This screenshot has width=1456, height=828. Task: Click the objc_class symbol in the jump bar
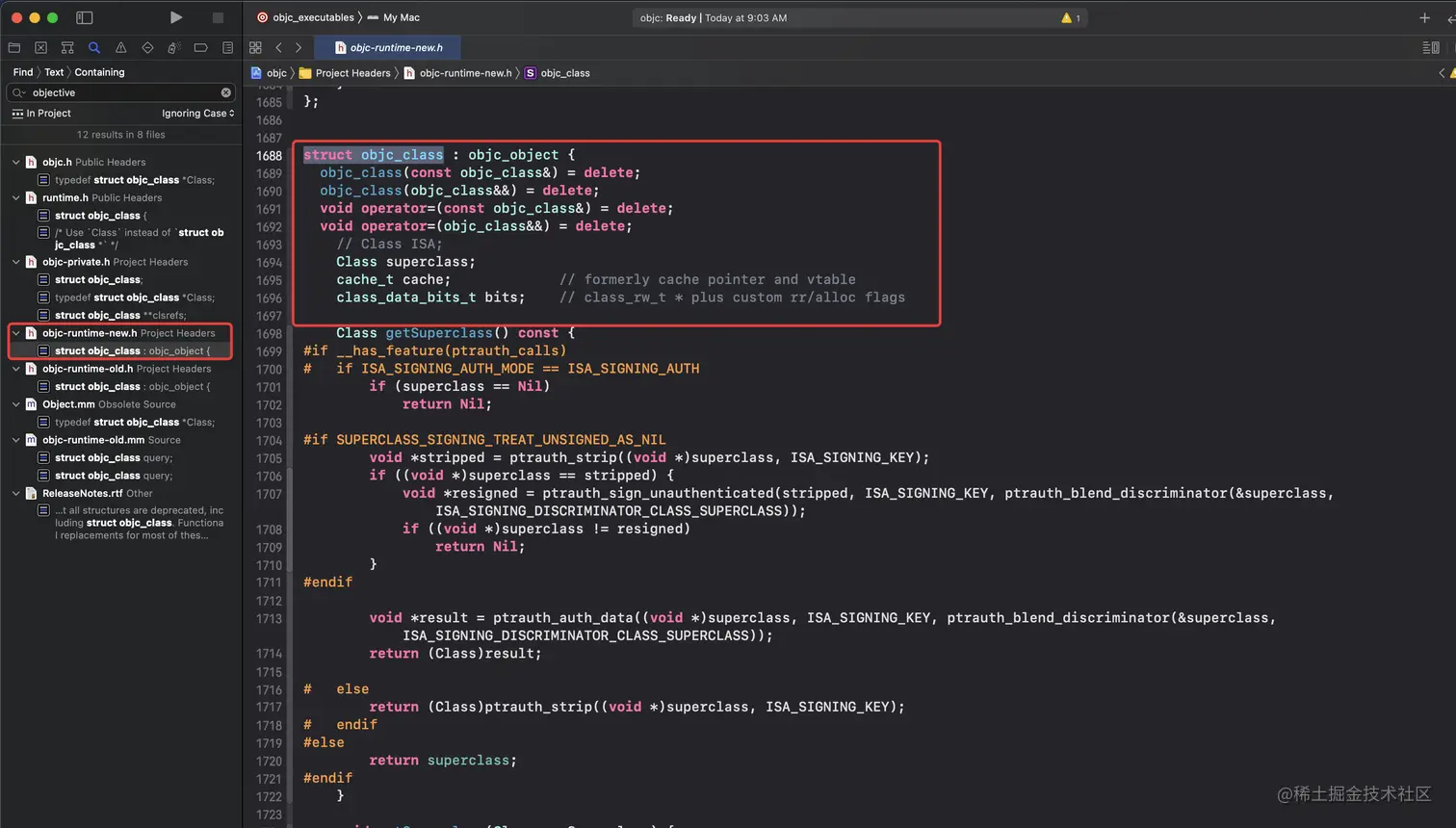point(558,73)
